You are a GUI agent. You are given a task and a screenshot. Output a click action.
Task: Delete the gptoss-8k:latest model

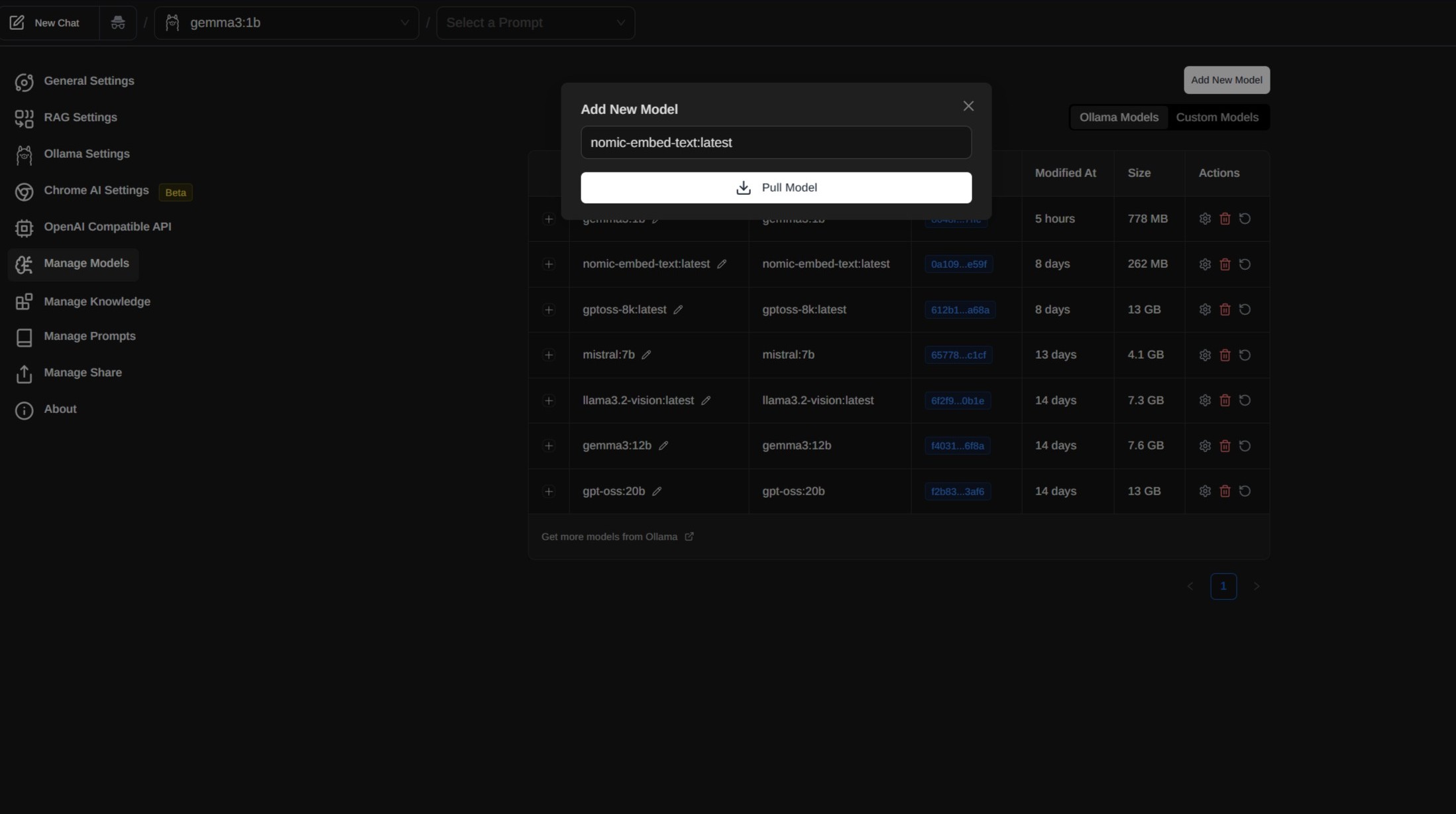pos(1225,310)
